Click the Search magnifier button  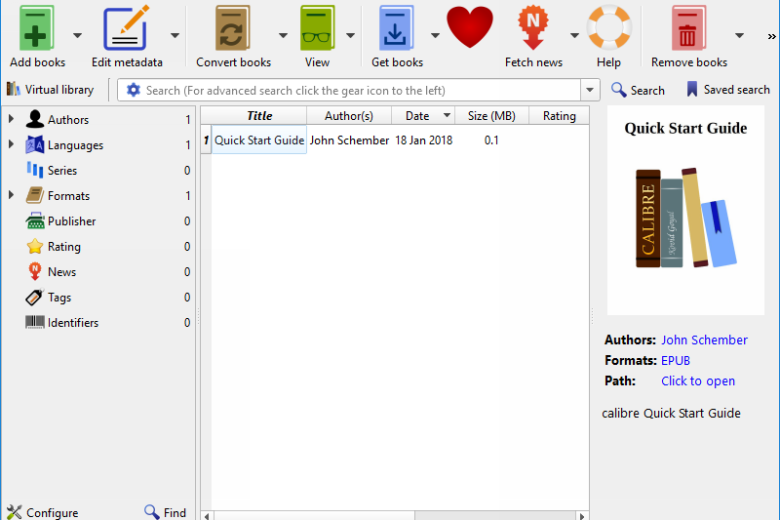pyautogui.click(x=638, y=90)
